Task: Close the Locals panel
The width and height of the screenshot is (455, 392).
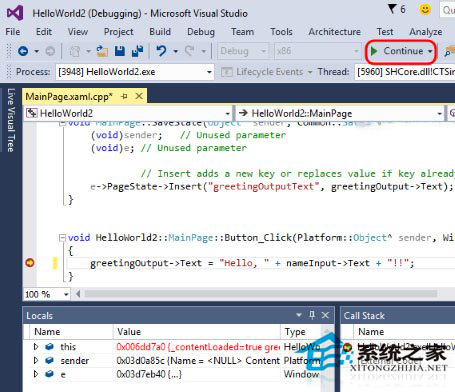Action: (325, 315)
